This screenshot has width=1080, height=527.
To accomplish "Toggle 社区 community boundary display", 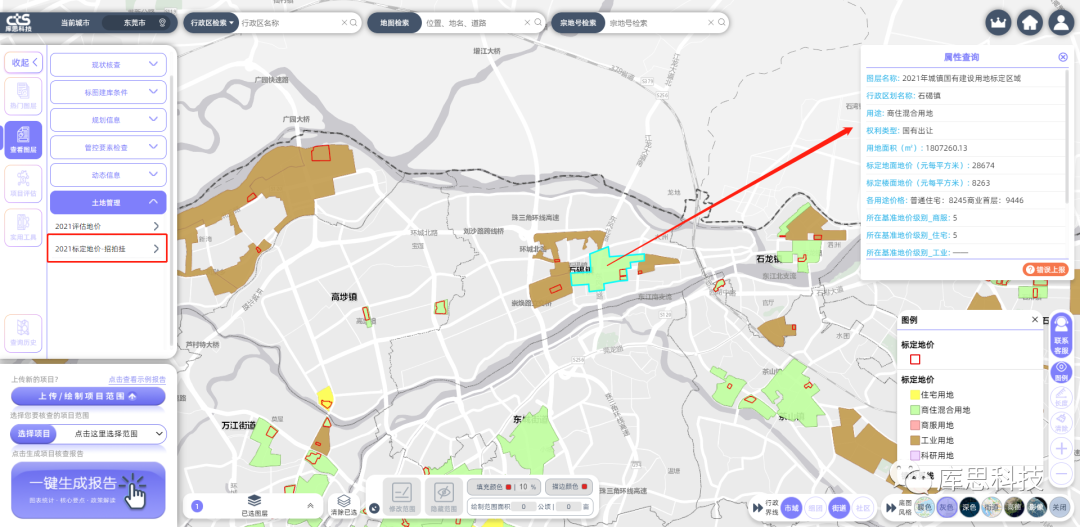I will tap(862, 507).
